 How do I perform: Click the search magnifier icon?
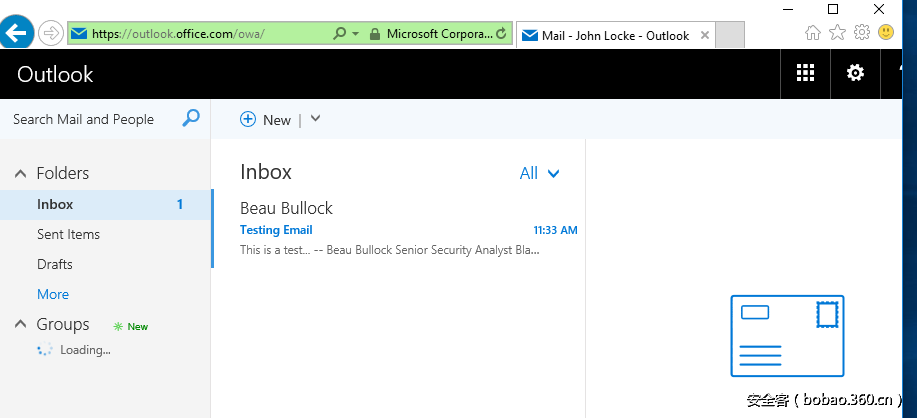[191, 118]
